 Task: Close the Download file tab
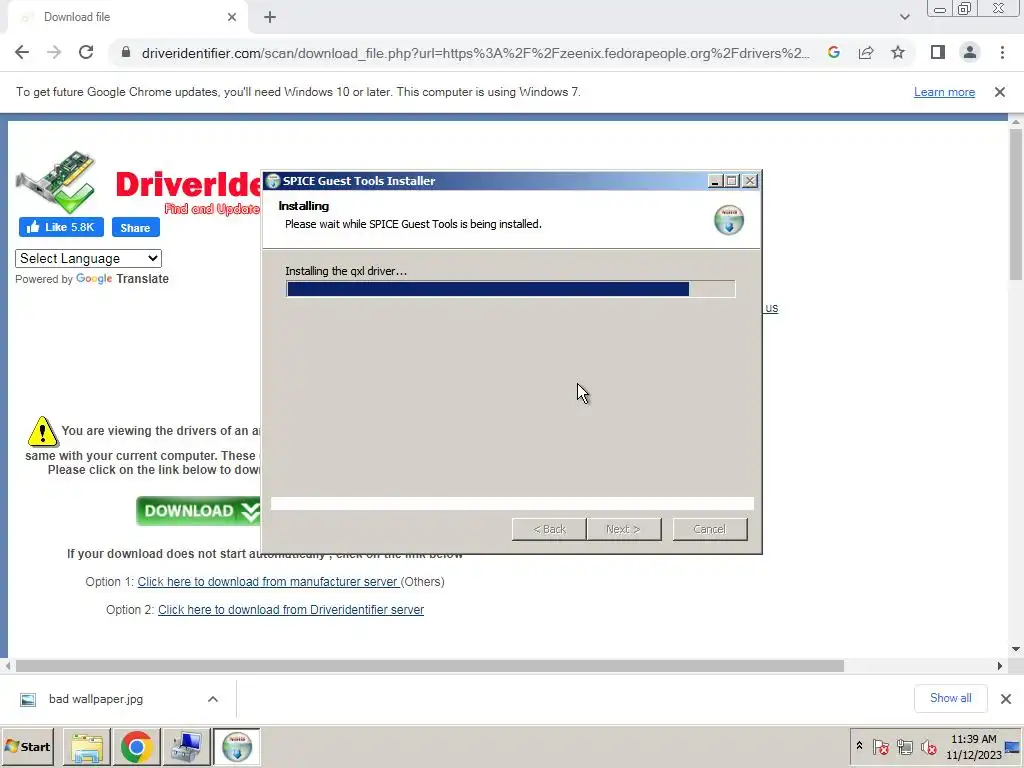pos(232,17)
